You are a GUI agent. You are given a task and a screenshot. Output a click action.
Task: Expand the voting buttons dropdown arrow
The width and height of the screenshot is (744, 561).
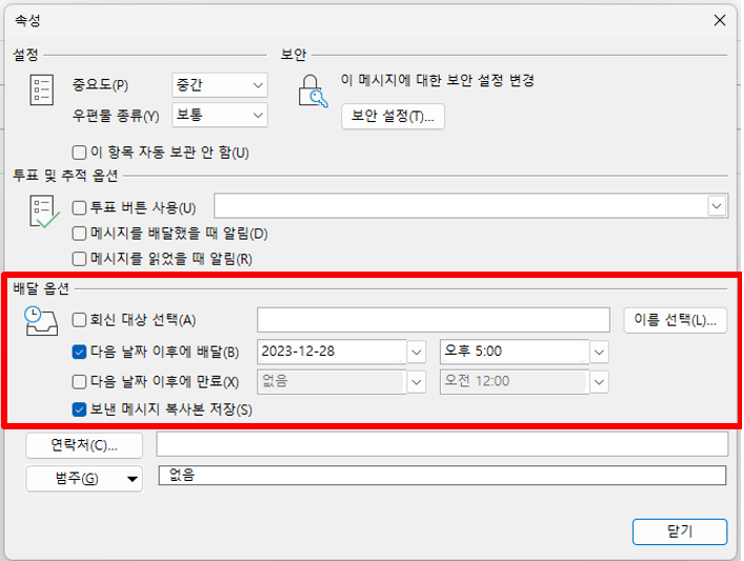click(x=716, y=206)
